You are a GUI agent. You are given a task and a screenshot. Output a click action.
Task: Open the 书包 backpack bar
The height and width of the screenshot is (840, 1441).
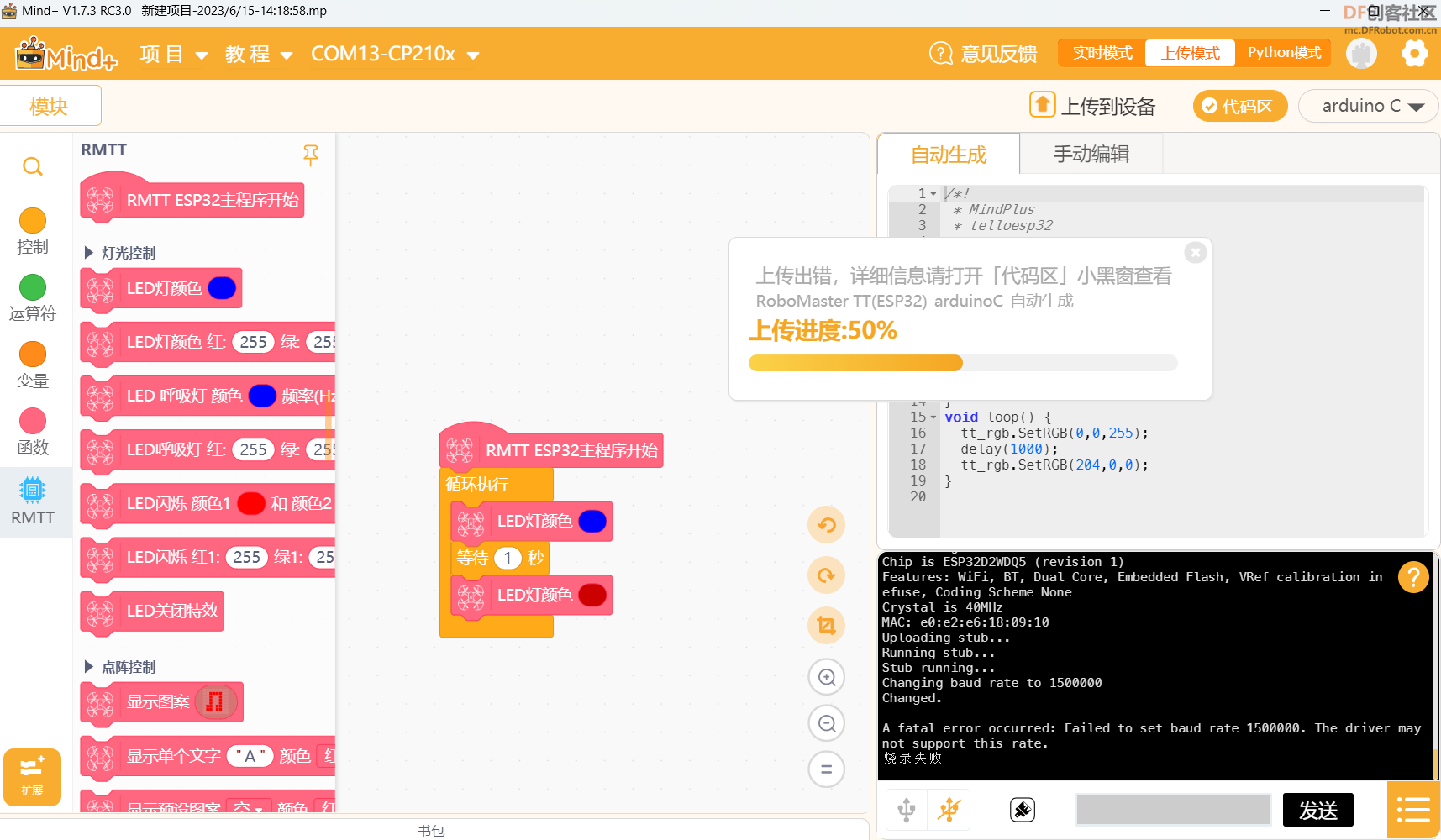pos(432,830)
